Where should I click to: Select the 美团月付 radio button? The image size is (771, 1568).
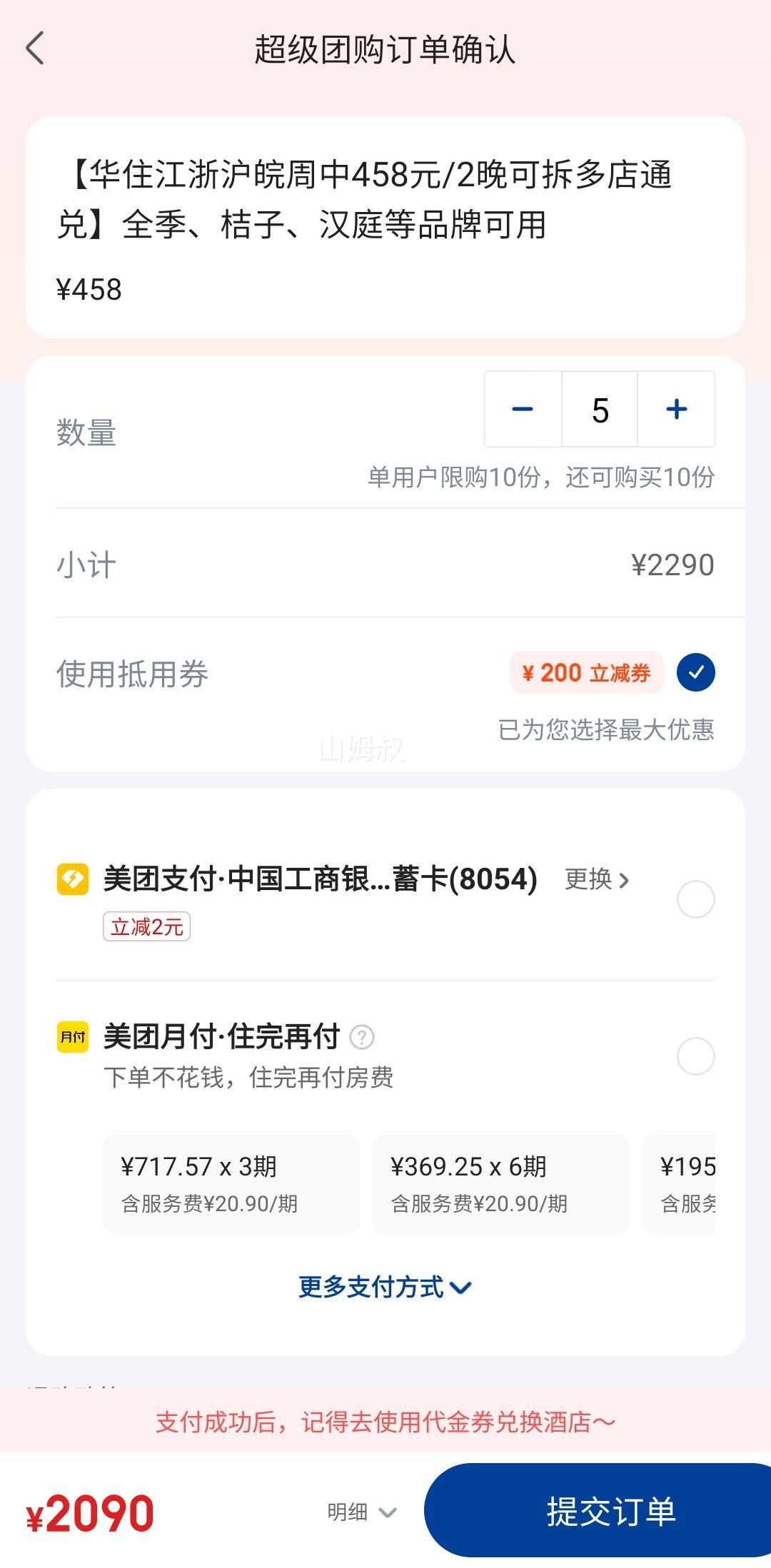pyautogui.click(x=695, y=1056)
